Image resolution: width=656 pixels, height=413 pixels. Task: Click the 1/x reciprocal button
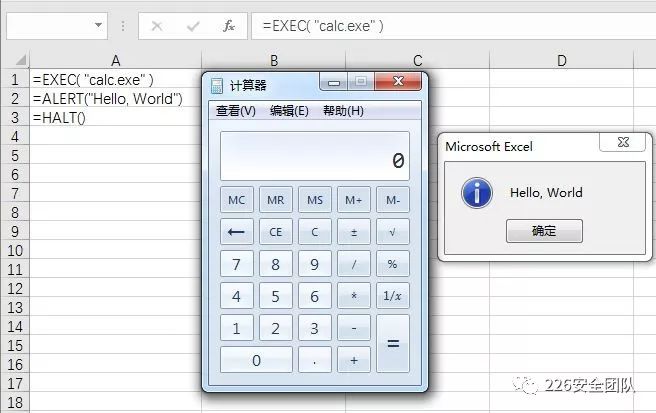click(392, 296)
